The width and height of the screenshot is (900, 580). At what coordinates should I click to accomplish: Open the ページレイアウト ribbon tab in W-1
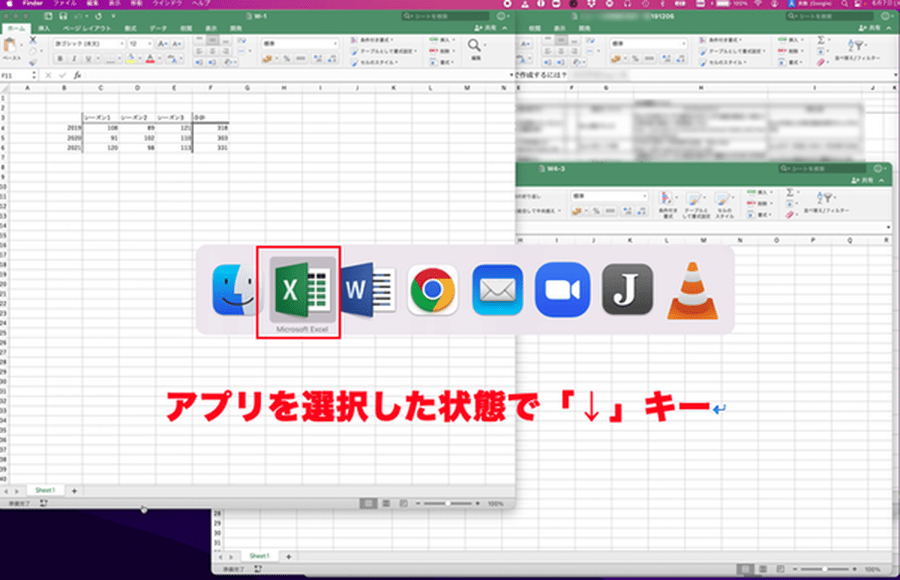tap(87, 28)
